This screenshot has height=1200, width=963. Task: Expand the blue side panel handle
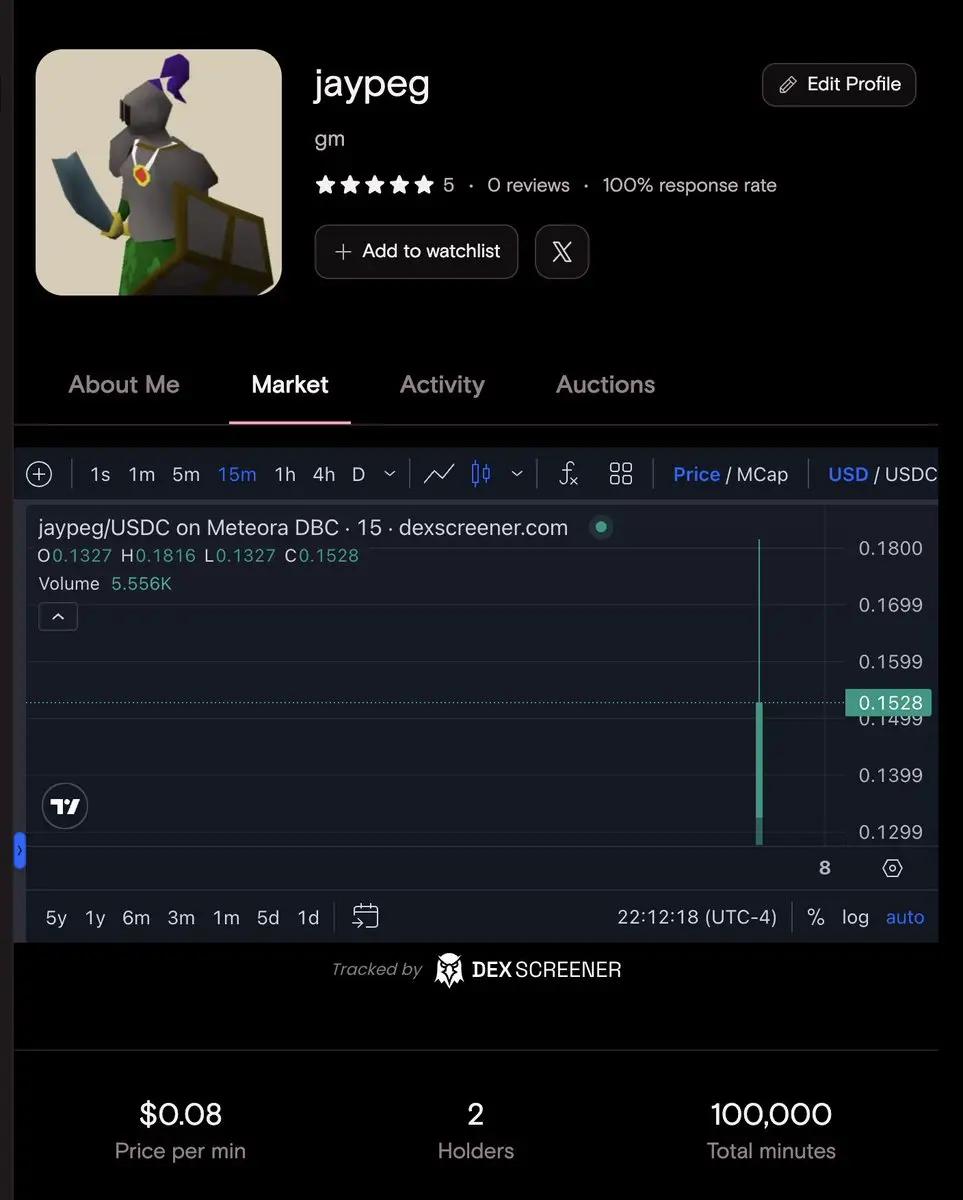(x=19, y=850)
